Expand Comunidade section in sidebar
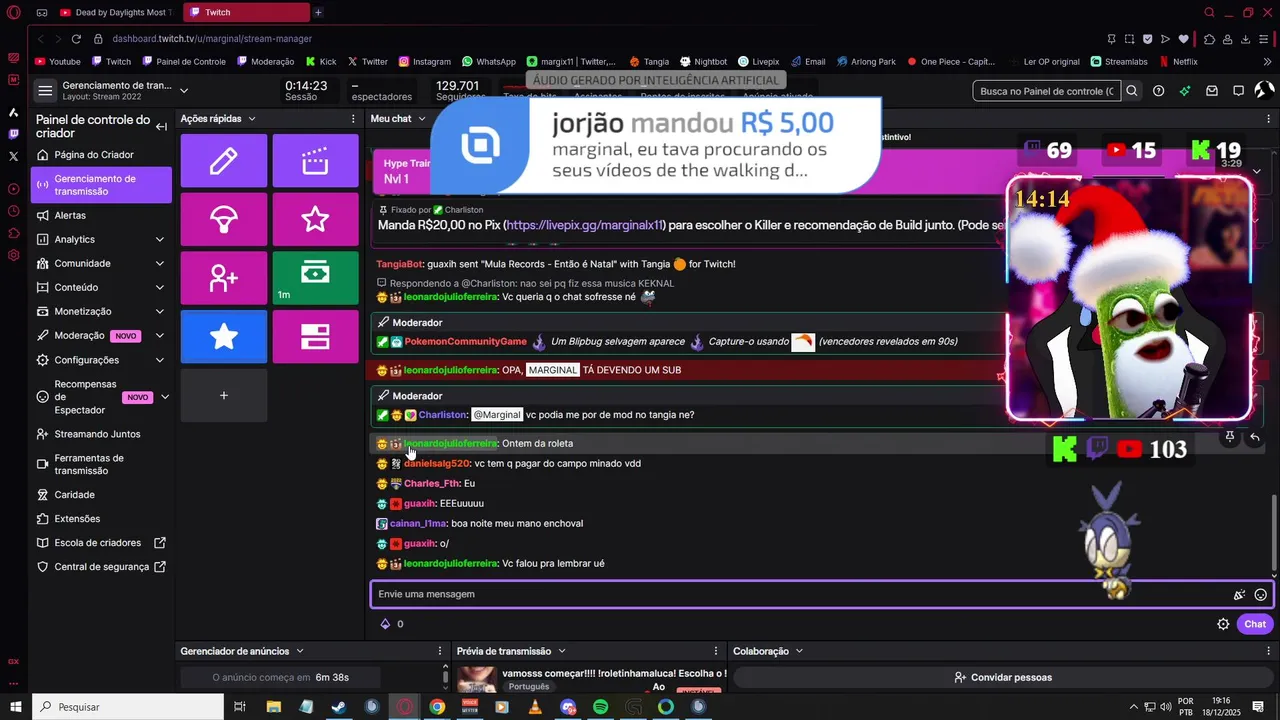 tap(160, 263)
